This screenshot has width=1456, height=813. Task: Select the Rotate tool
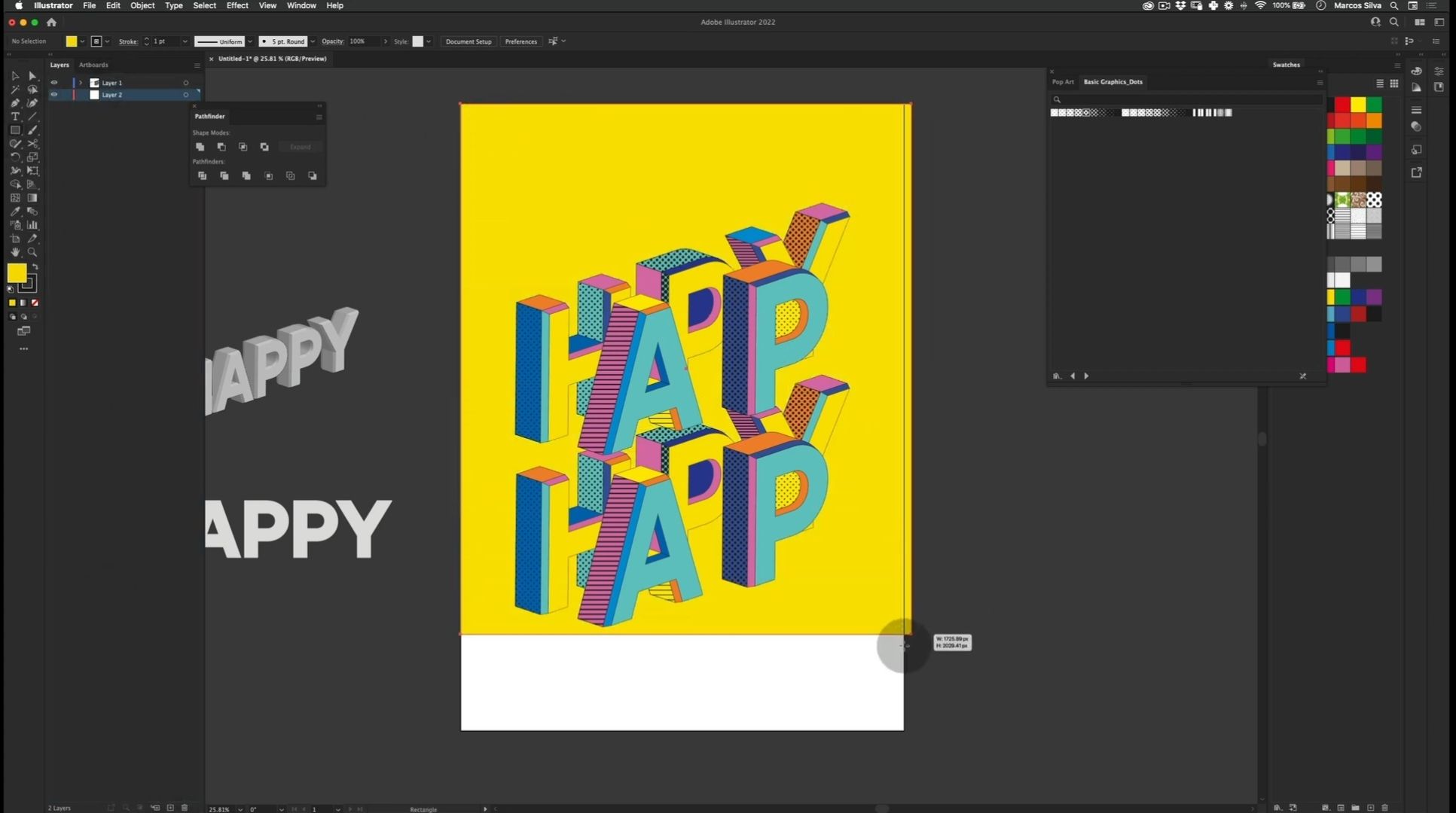14,157
